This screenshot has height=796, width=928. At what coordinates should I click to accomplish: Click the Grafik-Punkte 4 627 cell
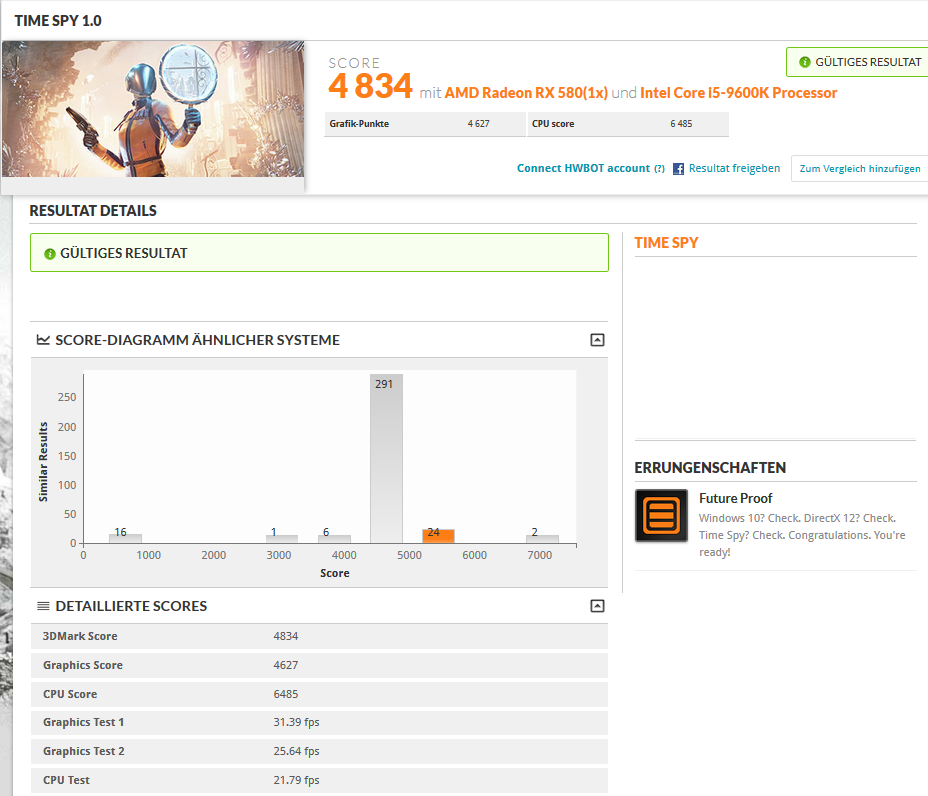pyautogui.click(x=425, y=124)
